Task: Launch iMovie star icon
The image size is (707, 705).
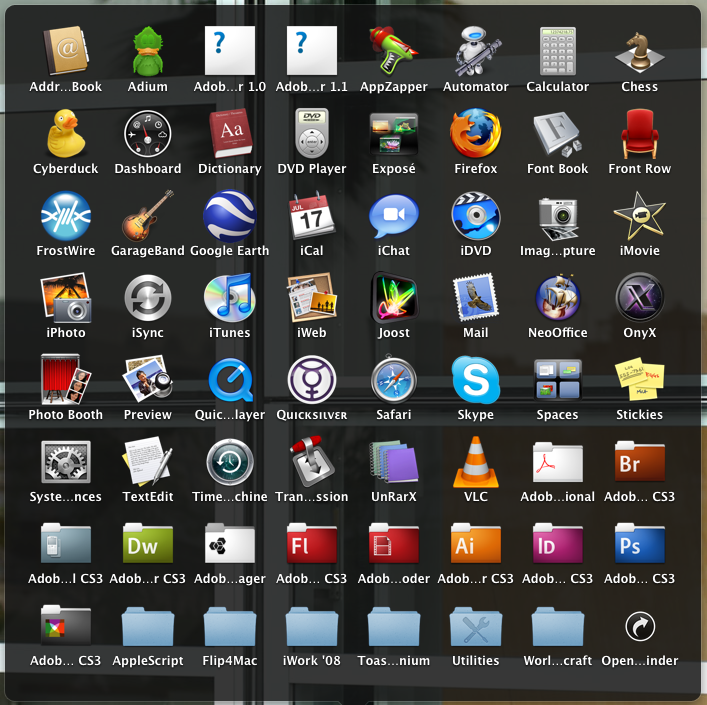Action: point(640,216)
